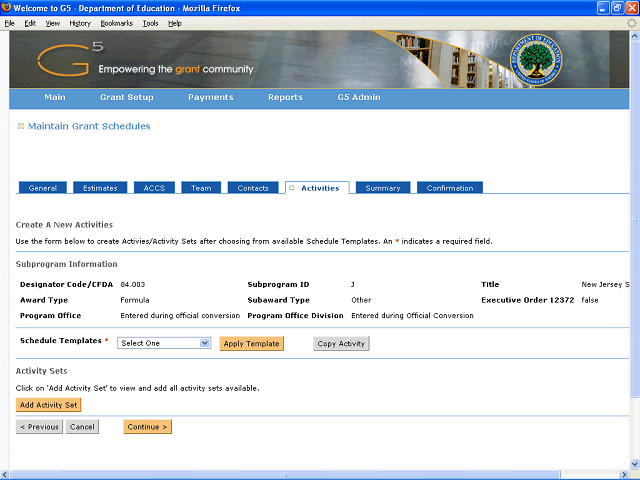Click the Schedule Templates label
Screen dimensions: 640x480
61,340
